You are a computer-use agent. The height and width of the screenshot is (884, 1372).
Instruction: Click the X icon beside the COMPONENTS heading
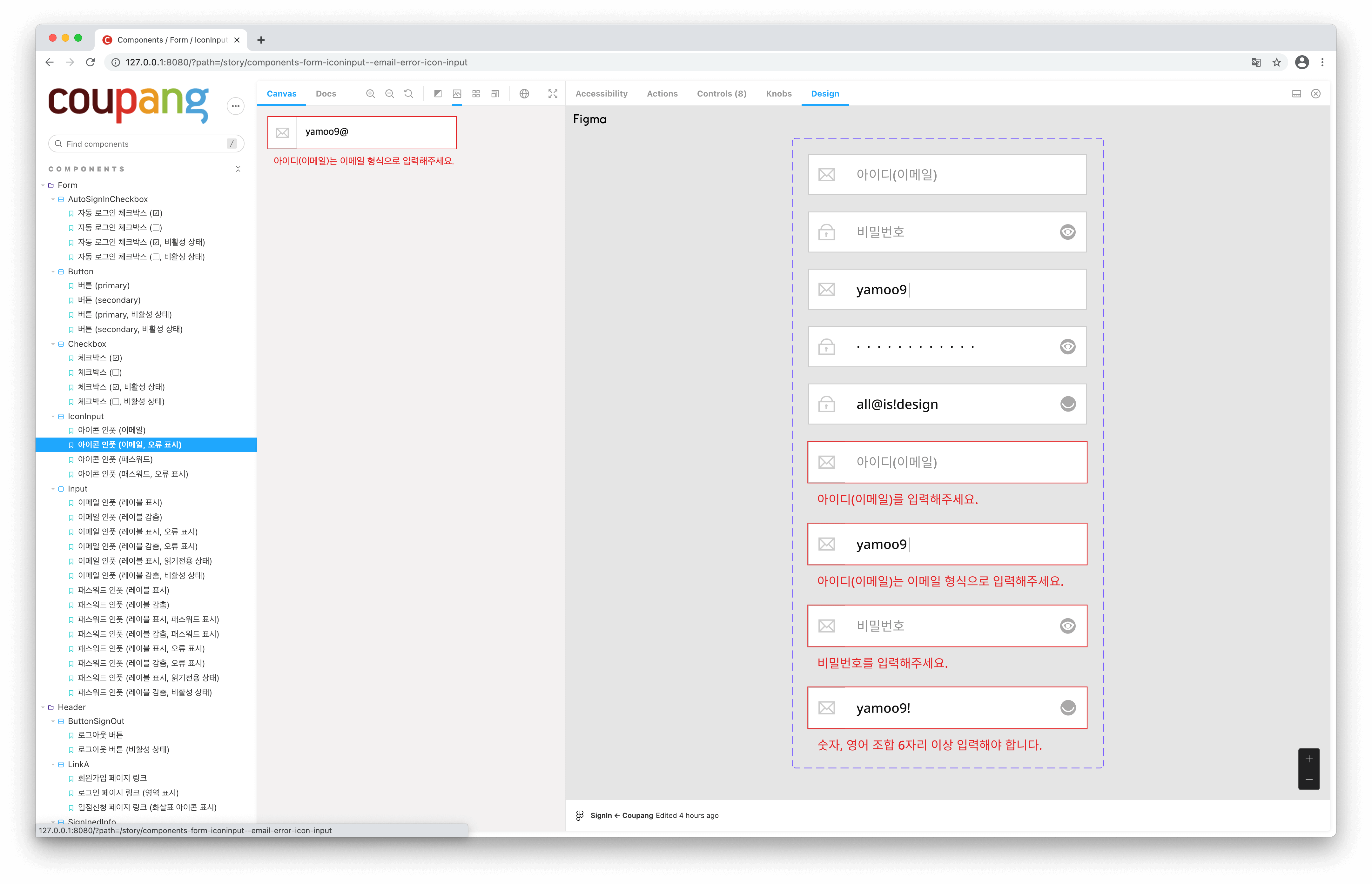pyautogui.click(x=238, y=169)
